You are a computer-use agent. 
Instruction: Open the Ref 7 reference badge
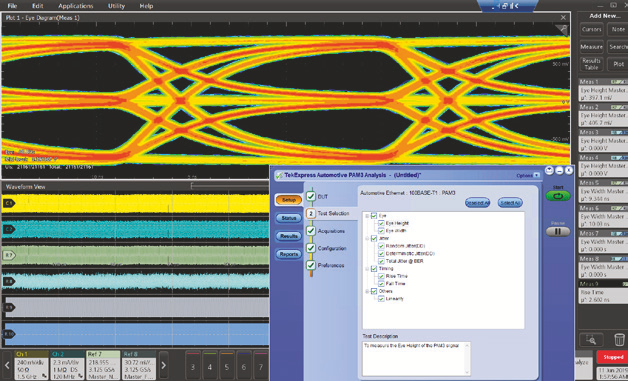[x=103, y=365]
